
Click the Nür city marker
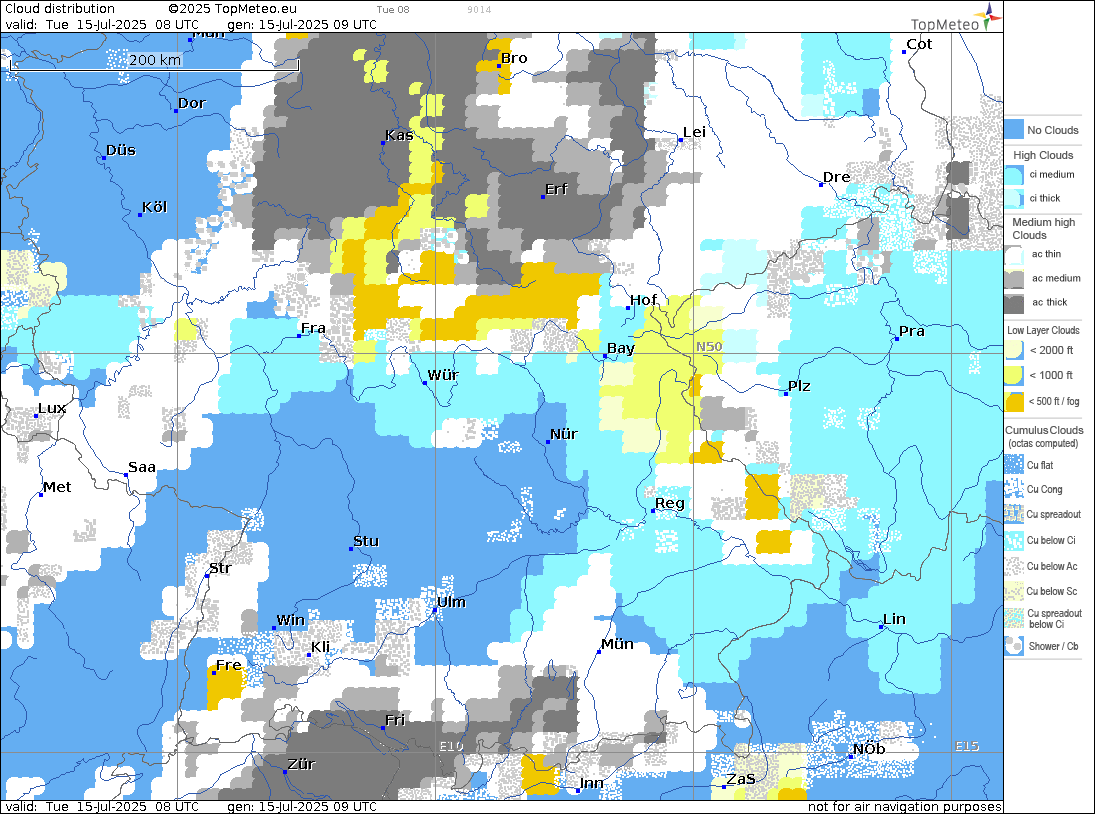(548, 441)
